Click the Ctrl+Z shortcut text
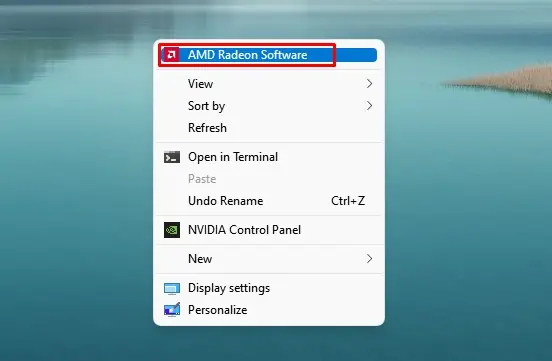 [x=348, y=201]
